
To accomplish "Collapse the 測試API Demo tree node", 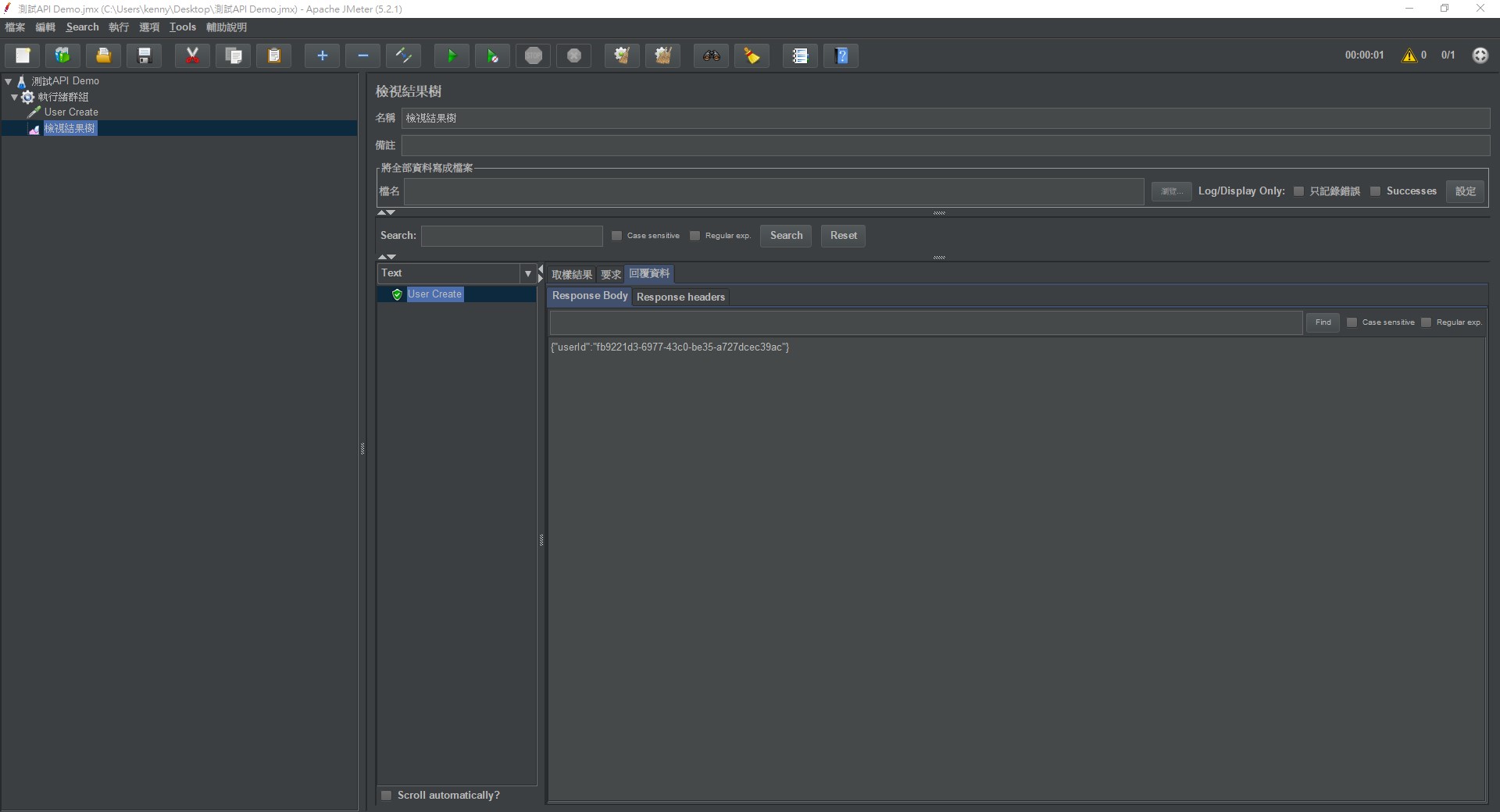I will (9, 81).
